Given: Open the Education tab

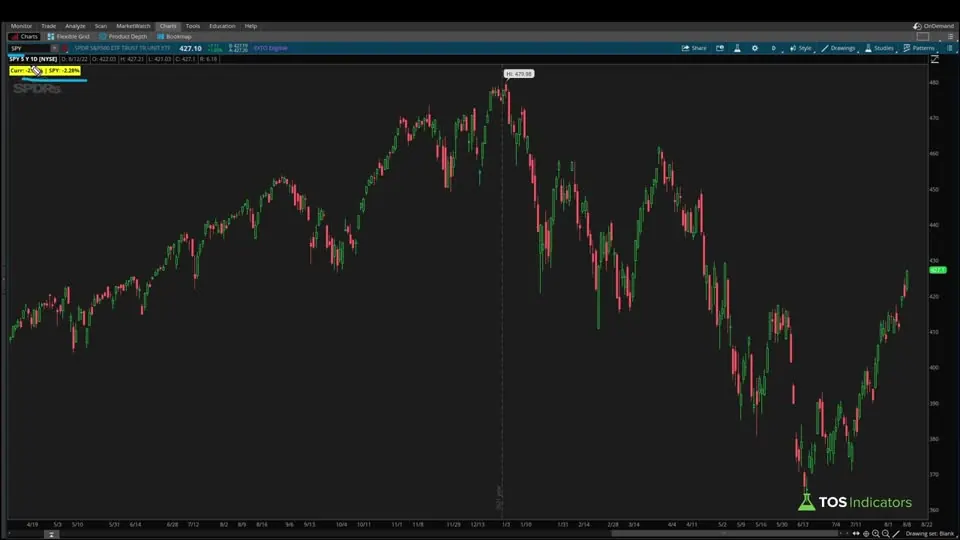Looking at the screenshot, I should coord(222,26).
